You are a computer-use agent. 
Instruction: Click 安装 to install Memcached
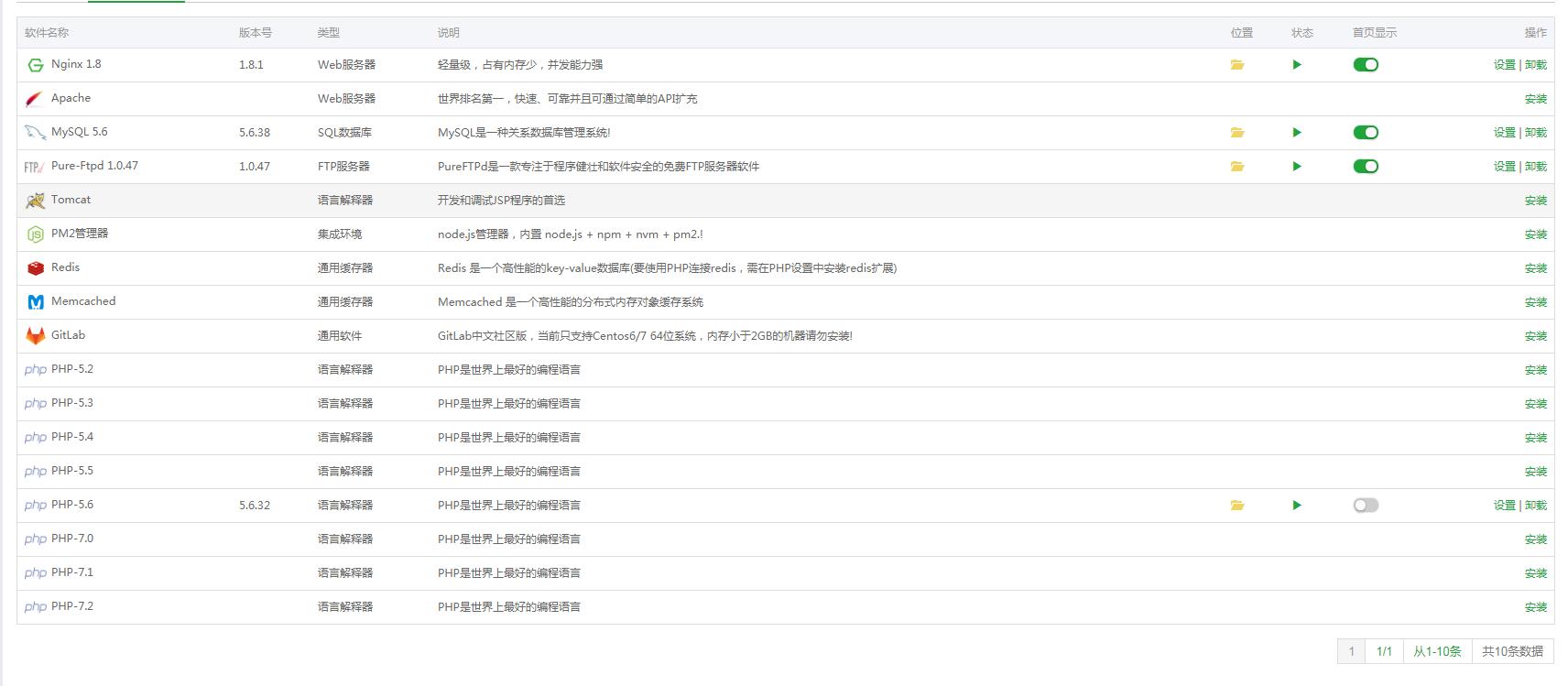click(1536, 302)
